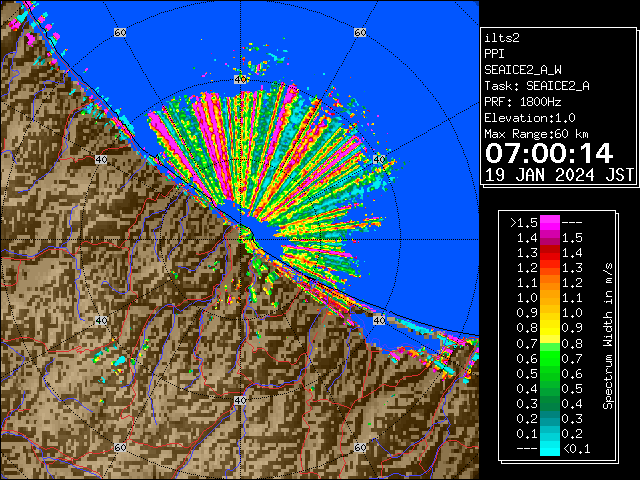Image resolution: width=640 pixels, height=480 pixels.
Task: Click the cyan <0.1 legend color swatch
Action: pyautogui.click(x=550, y=448)
